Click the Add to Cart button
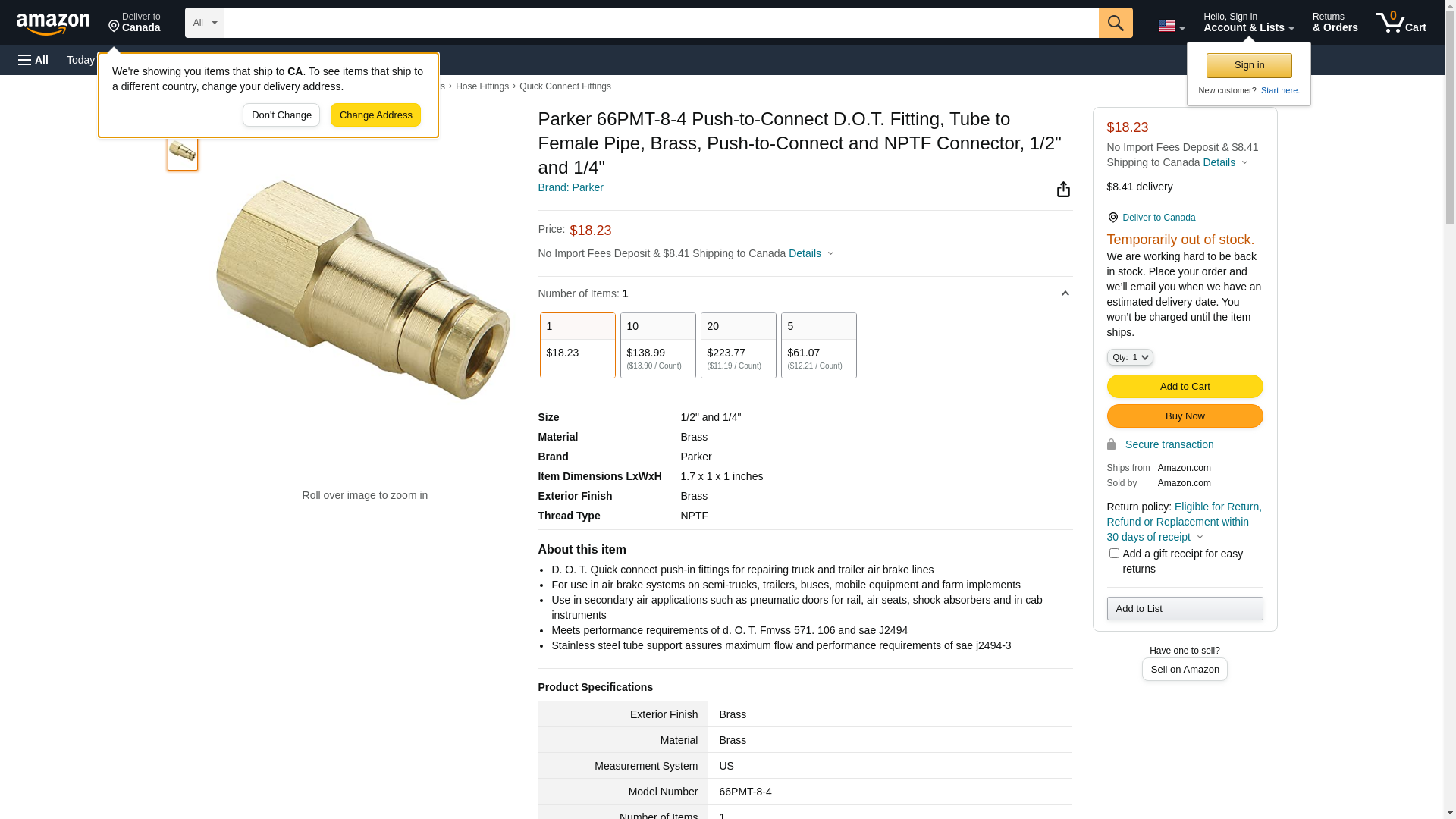1456x819 pixels. [1184, 387]
